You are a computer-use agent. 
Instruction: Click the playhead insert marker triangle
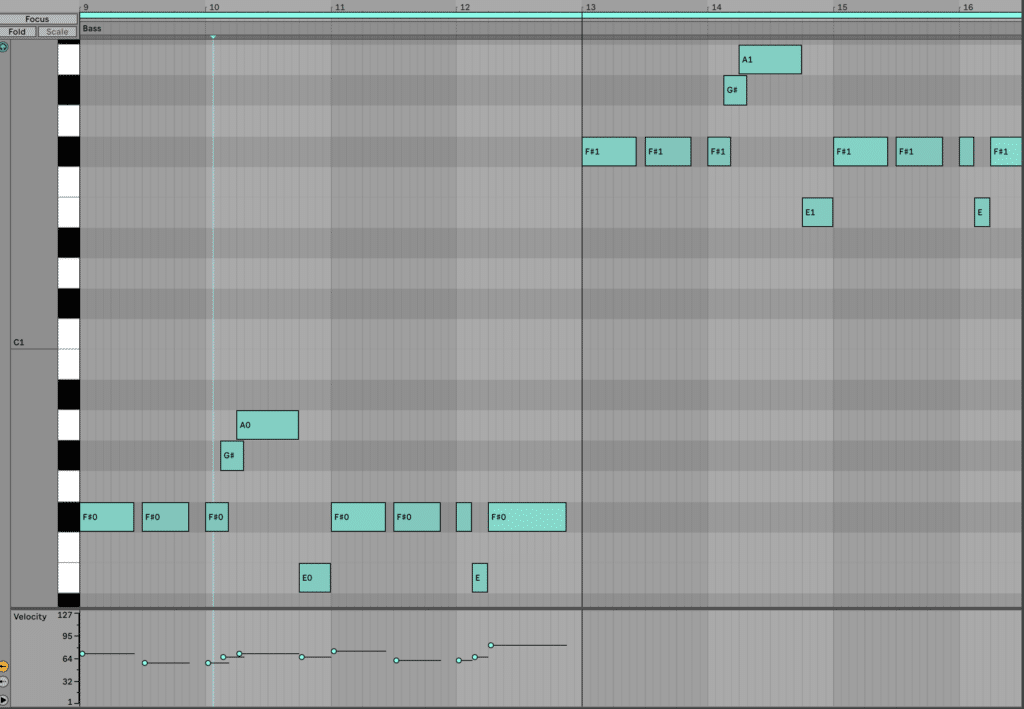coord(213,37)
